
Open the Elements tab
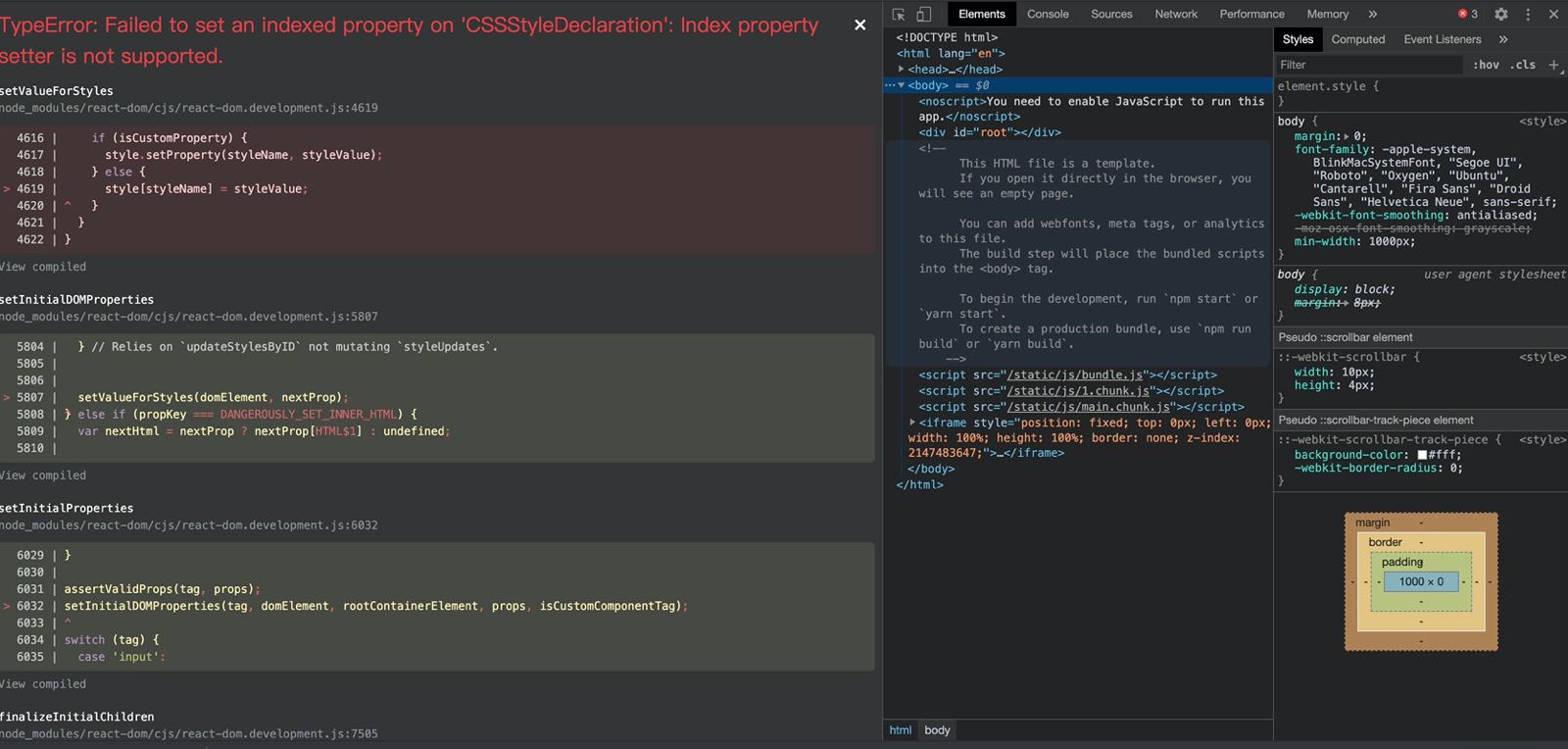coord(981,14)
